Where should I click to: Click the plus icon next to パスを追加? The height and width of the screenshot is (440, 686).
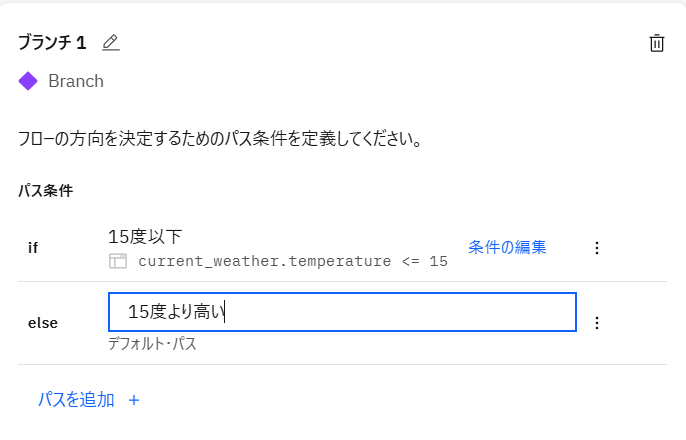(x=134, y=400)
